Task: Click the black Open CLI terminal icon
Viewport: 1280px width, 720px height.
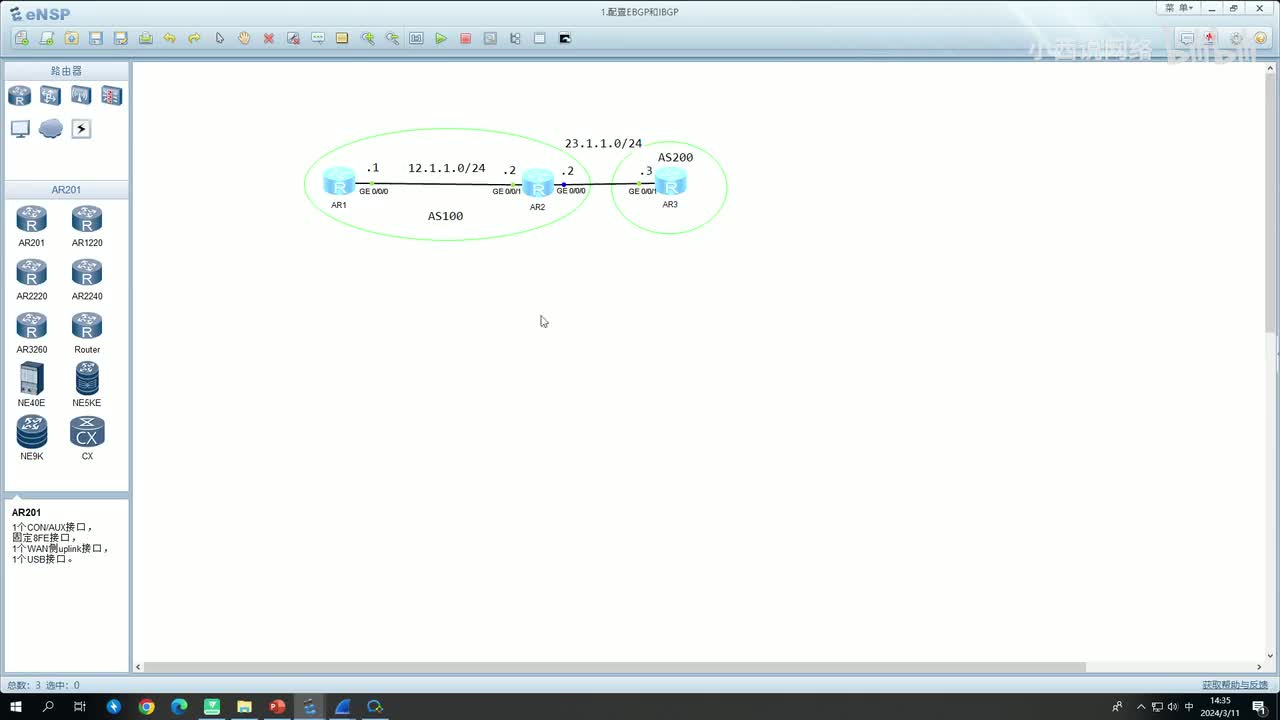Action: click(565, 38)
